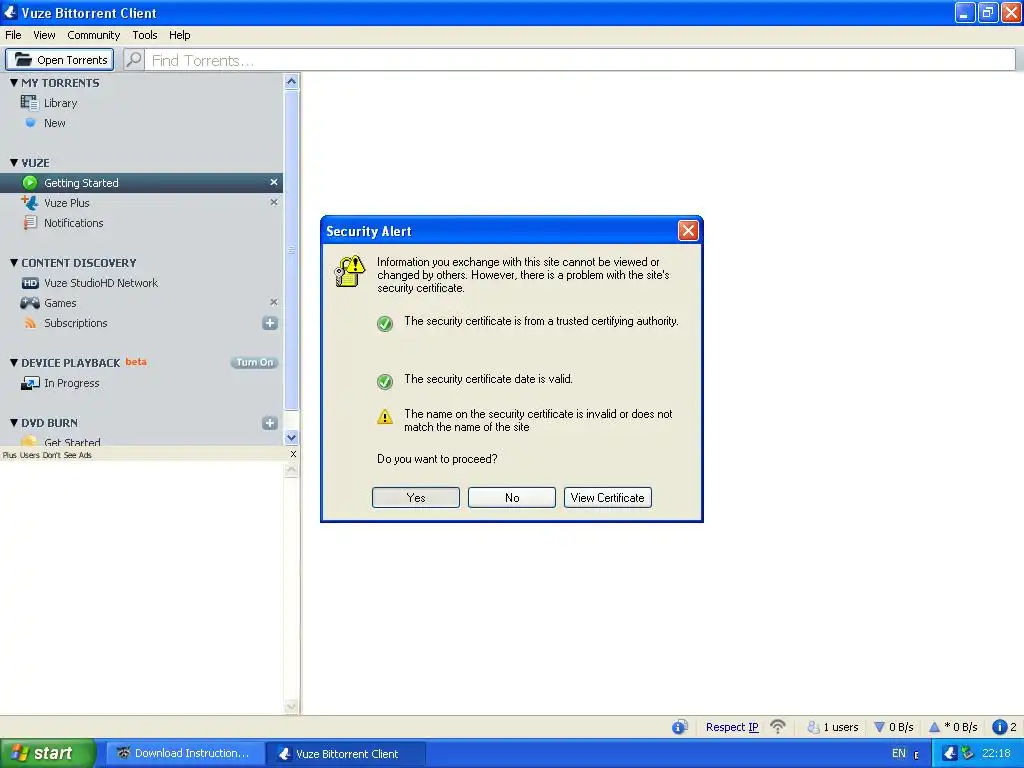The image size is (1024, 768).
Task: Click the status bar share info icon
Action: coord(680,727)
